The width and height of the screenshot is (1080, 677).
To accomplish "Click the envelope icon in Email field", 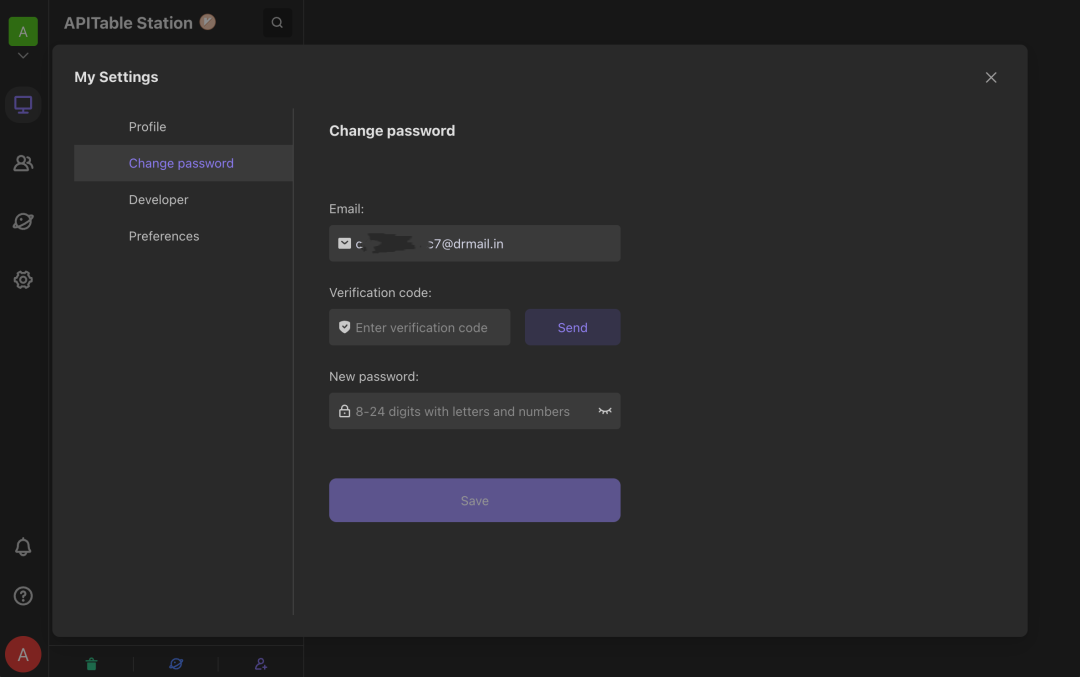I will click(344, 243).
